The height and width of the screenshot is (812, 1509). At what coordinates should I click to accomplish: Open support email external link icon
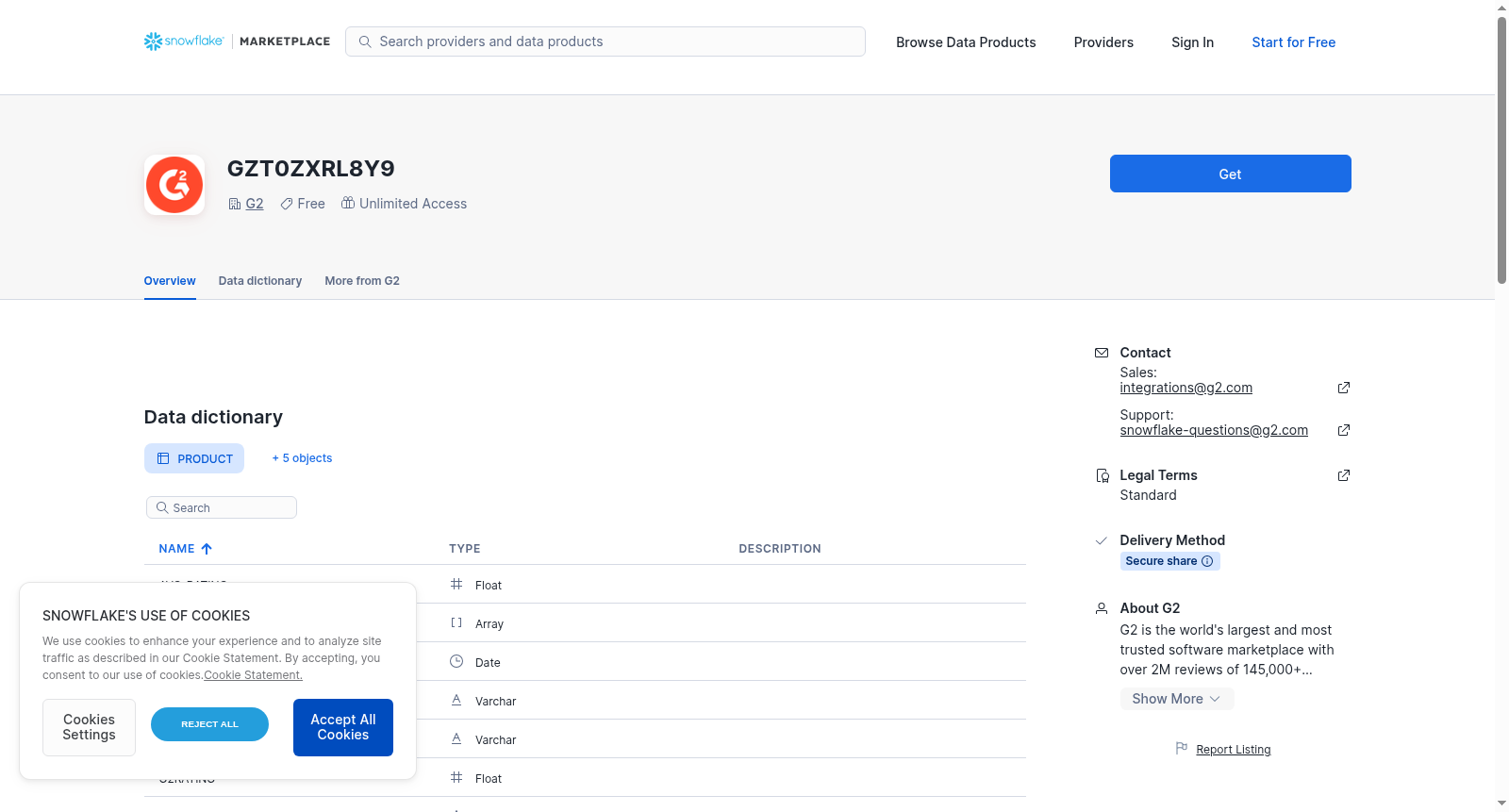pos(1344,430)
